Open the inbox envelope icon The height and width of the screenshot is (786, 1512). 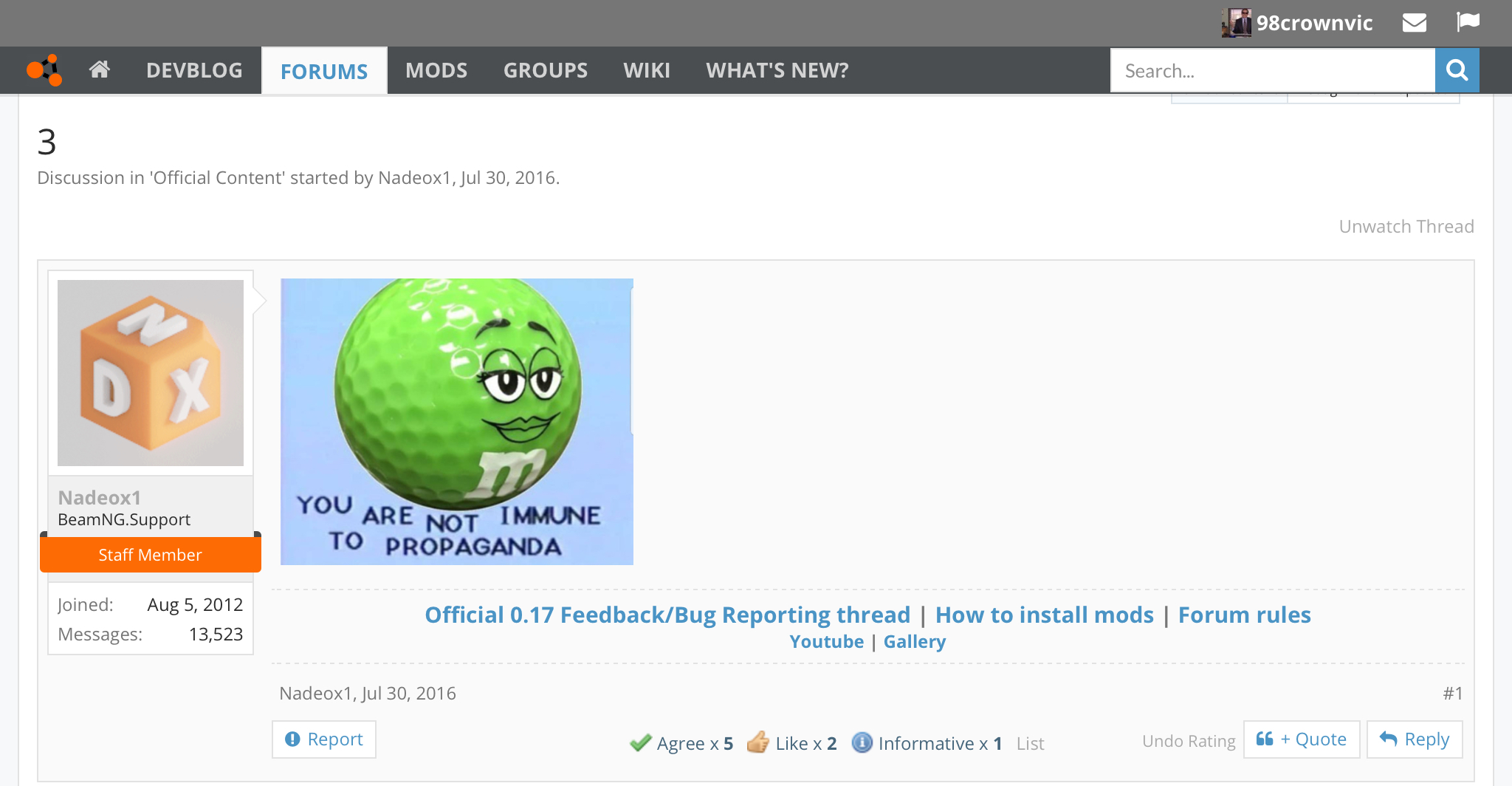(1414, 23)
